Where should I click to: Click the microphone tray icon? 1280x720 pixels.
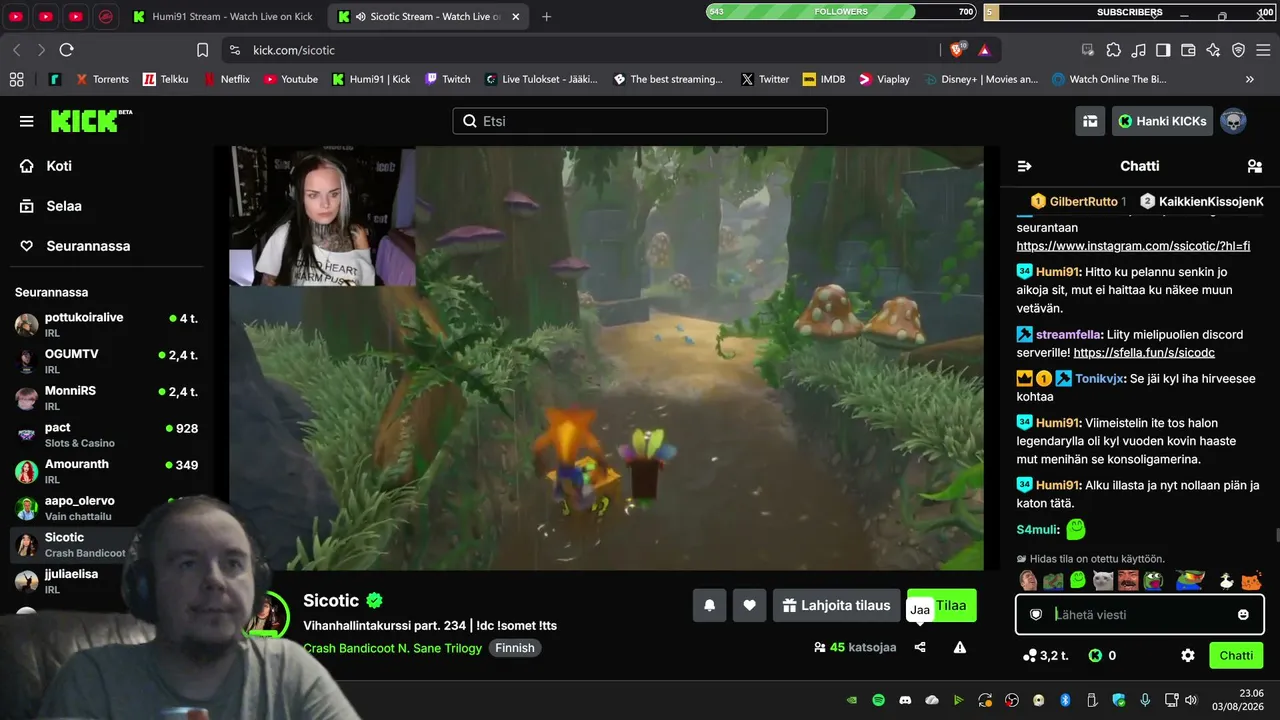[1145, 700]
